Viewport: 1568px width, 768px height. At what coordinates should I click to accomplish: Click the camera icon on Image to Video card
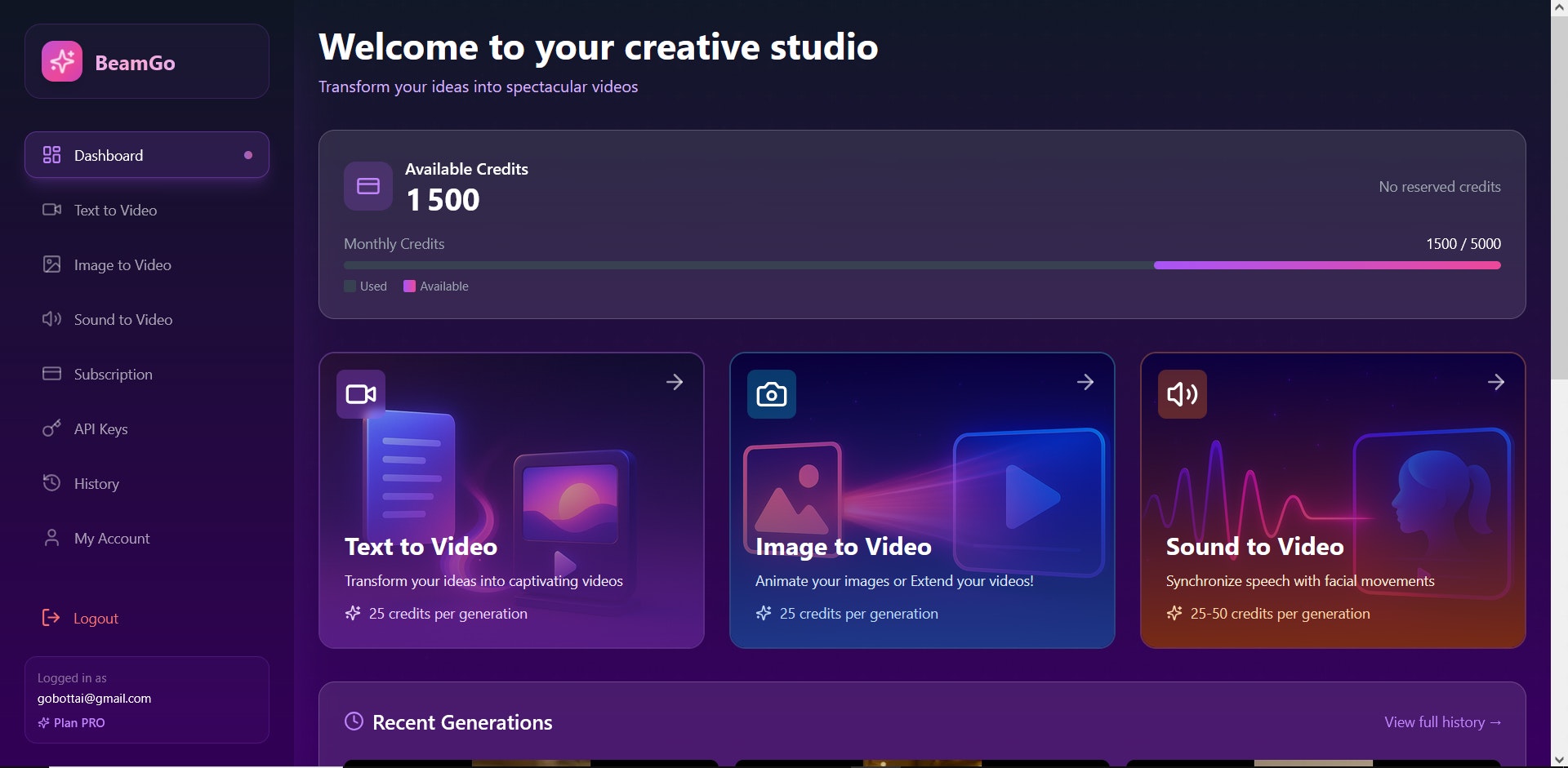click(x=771, y=393)
